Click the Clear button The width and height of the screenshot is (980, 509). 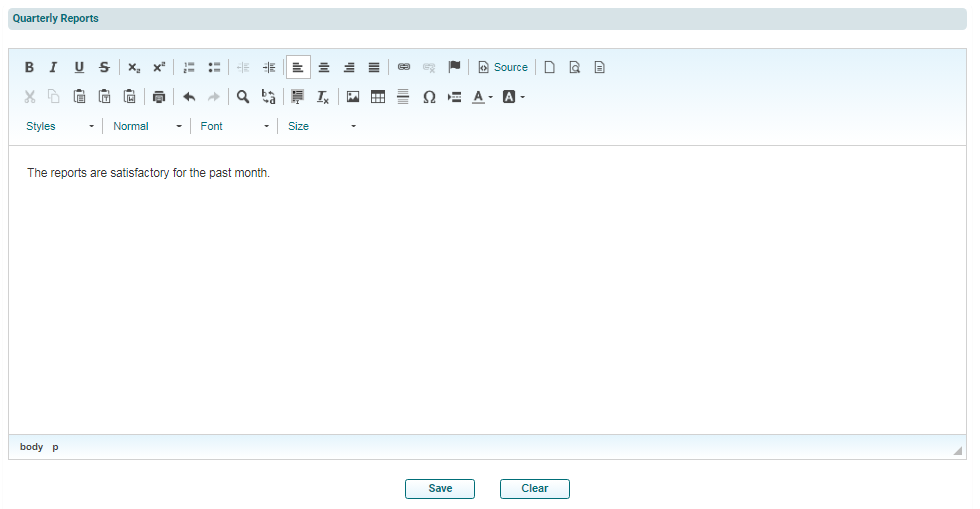(535, 489)
